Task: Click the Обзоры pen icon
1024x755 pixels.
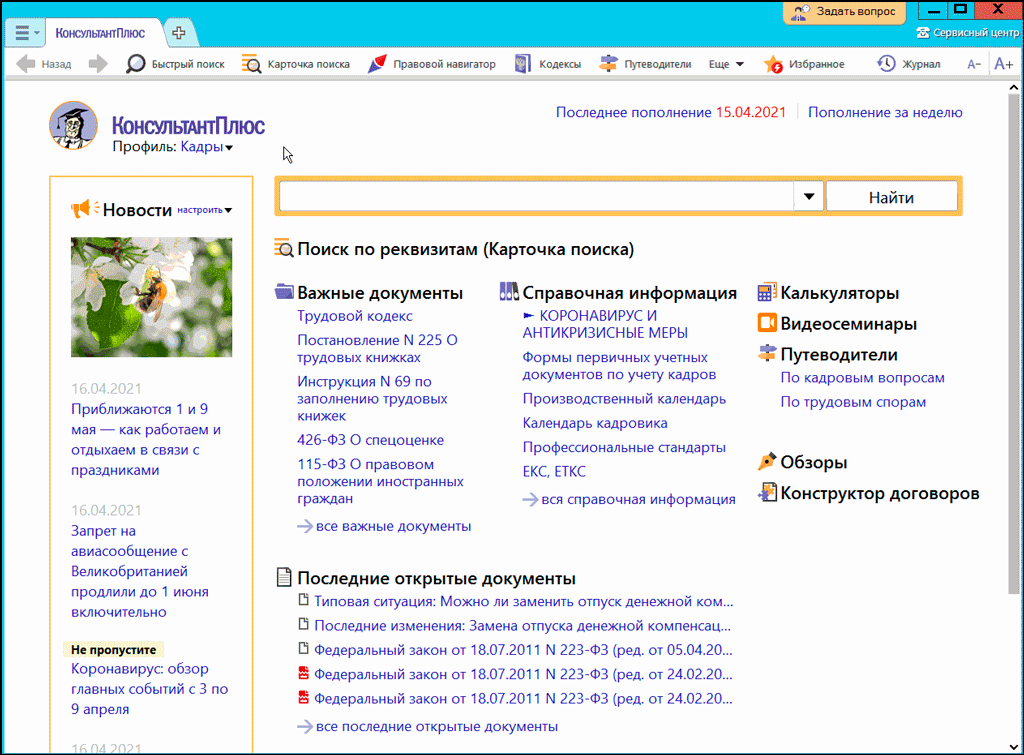Action: click(767, 462)
